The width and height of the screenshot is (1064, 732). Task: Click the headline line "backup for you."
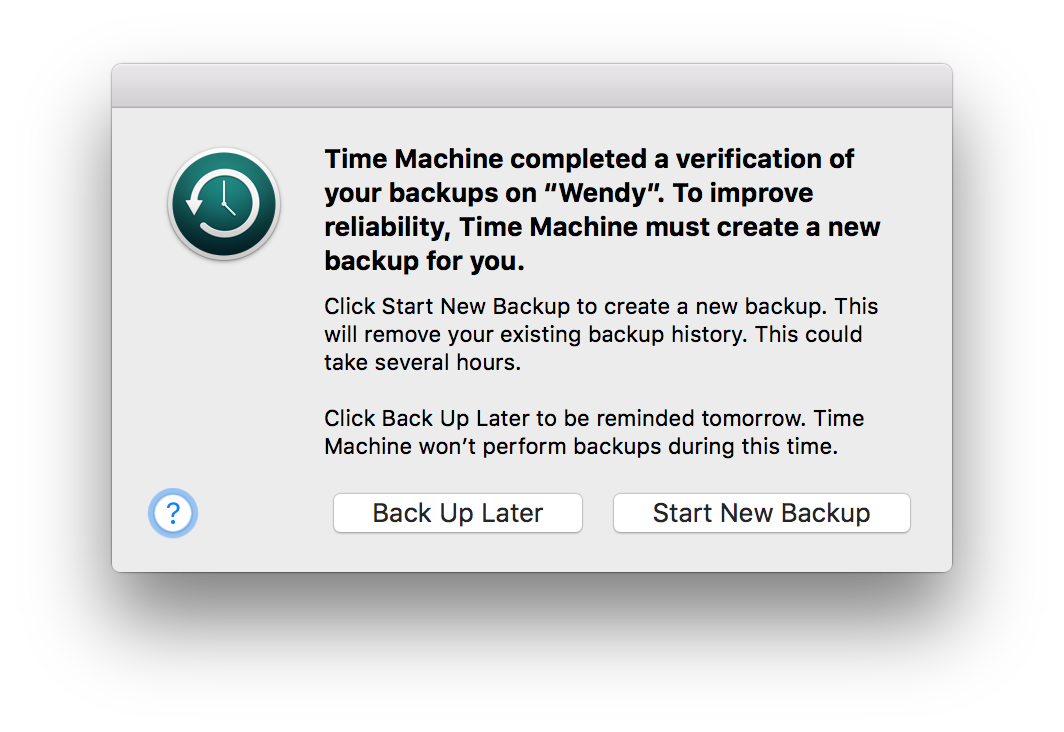[x=424, y=261]
